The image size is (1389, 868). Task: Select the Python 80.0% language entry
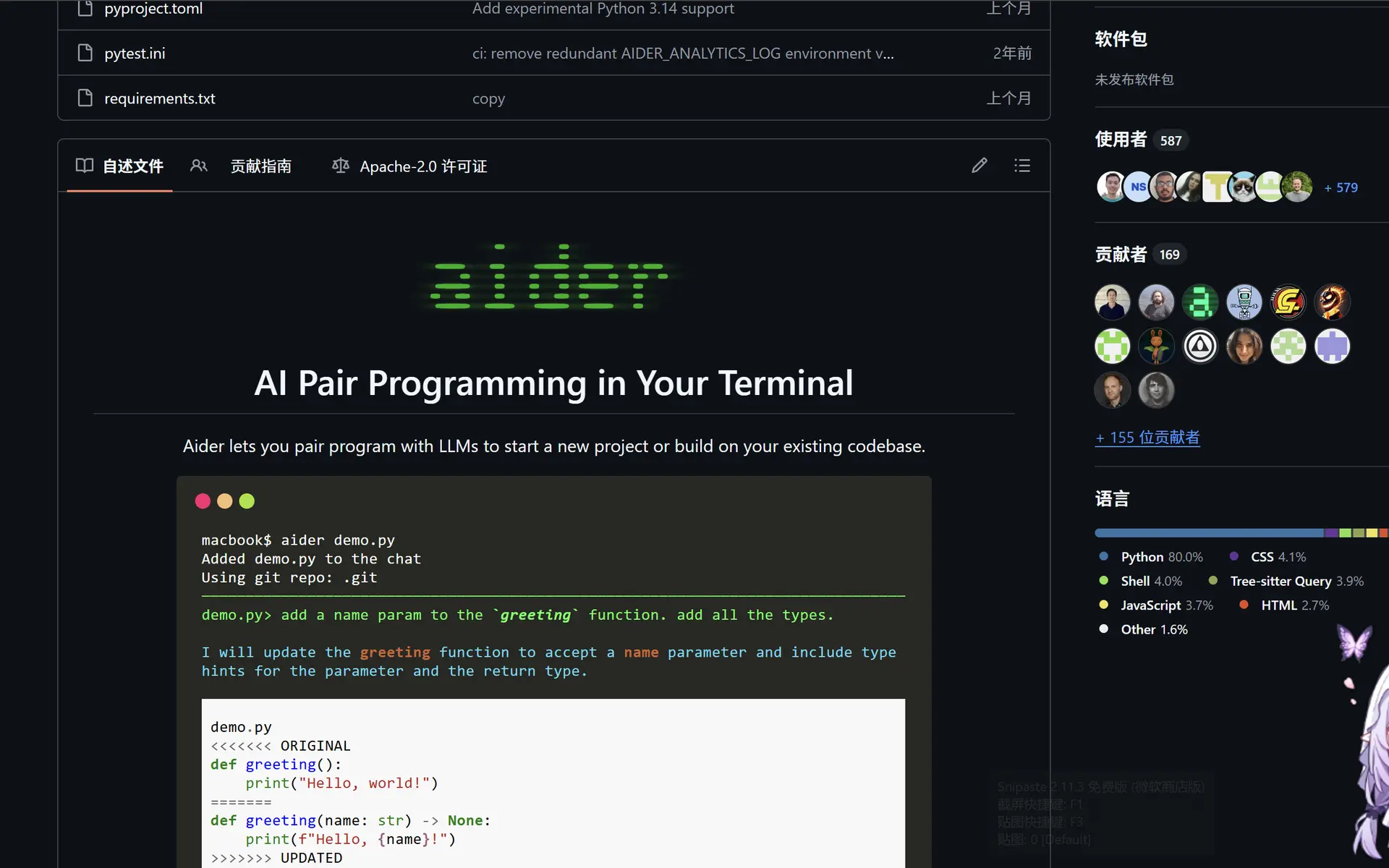(1151, 557)
